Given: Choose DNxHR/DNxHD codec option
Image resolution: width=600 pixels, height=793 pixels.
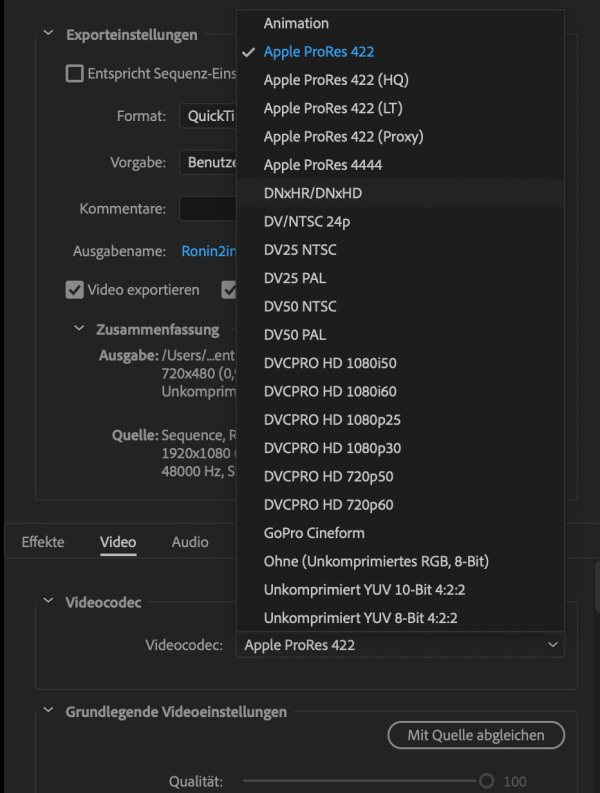Looking at the screenshot, I should [400, 193].
